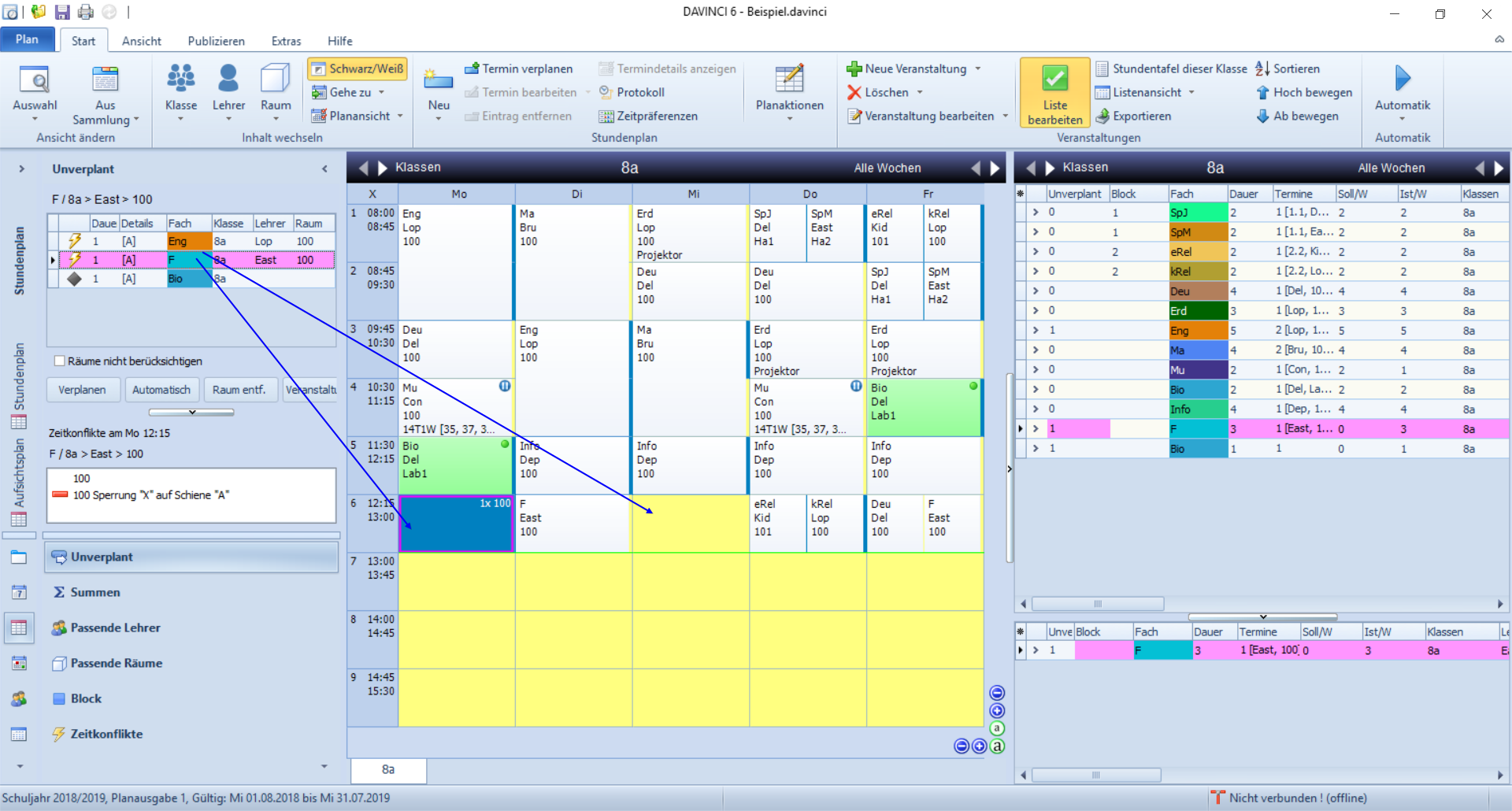Click Exportieren
This screenshot has width=1512, height=811.
coord(1133,116)
